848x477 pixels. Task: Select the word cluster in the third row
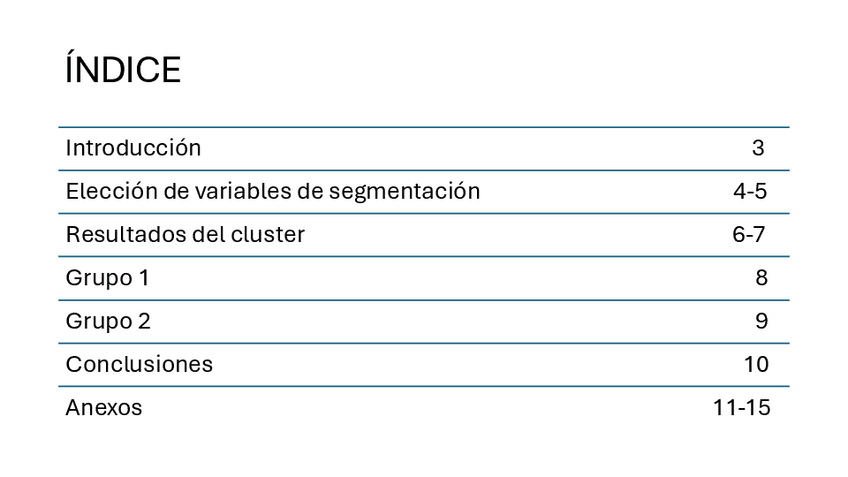[268, 235]
